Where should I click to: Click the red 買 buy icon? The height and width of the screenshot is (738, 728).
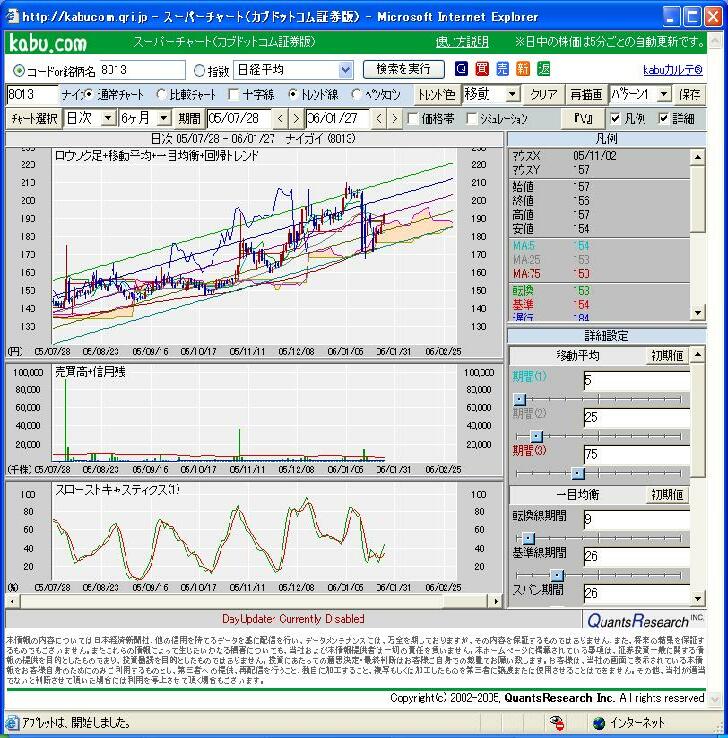[x=482, y=69]
